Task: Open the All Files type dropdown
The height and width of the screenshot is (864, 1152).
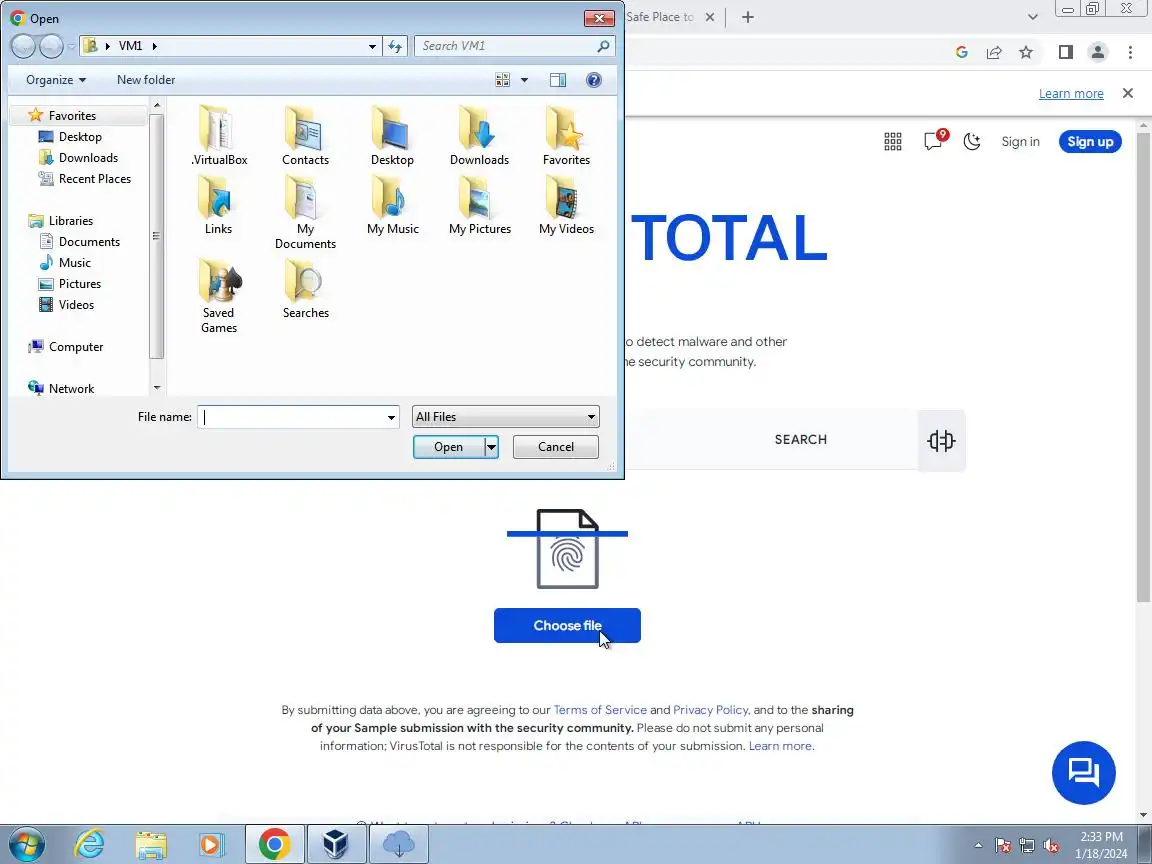Action: pyautogui.click(x=505, y=417)
